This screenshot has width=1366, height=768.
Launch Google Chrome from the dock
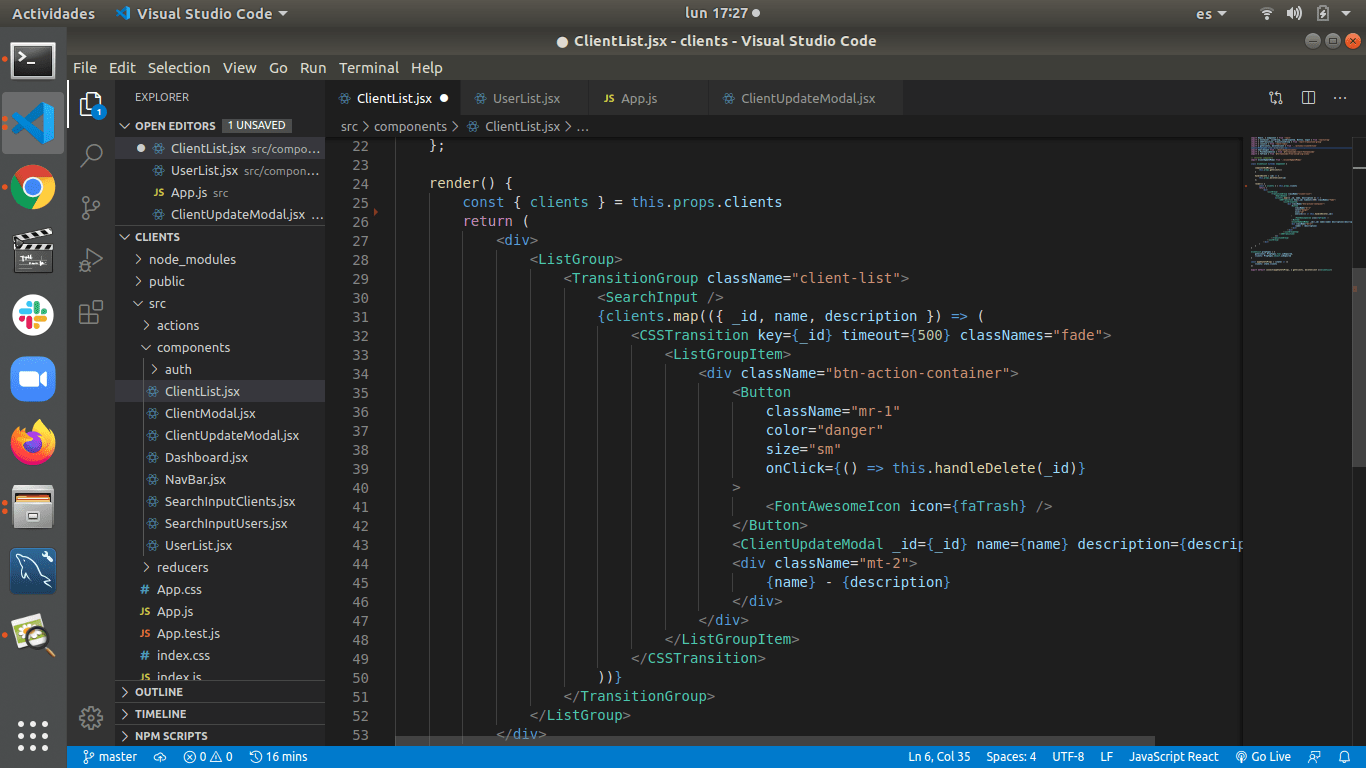[33, 187]
